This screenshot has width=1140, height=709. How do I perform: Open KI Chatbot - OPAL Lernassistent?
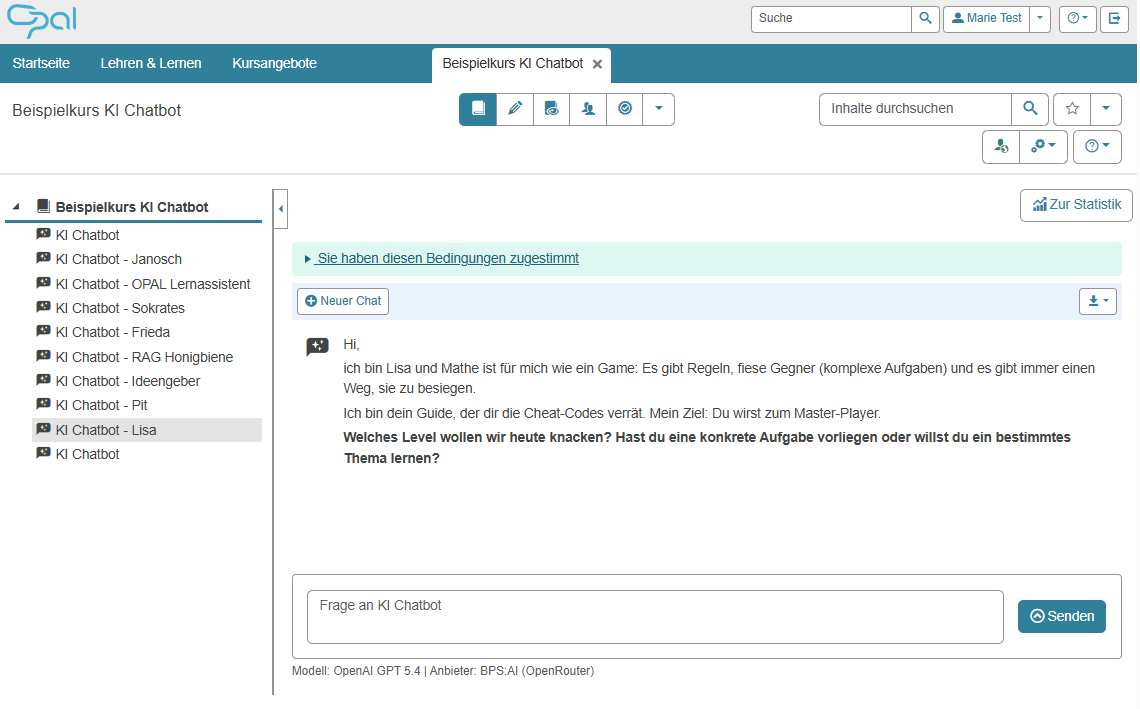153,284
